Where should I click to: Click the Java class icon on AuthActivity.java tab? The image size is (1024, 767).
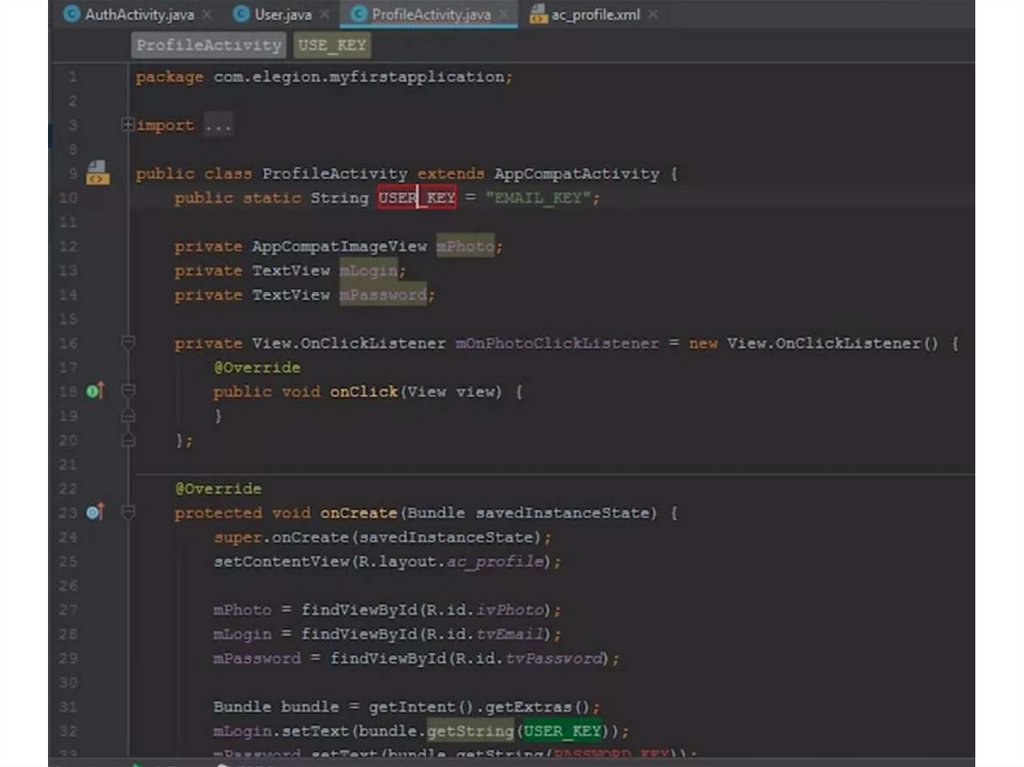click(x=71, y=15)
